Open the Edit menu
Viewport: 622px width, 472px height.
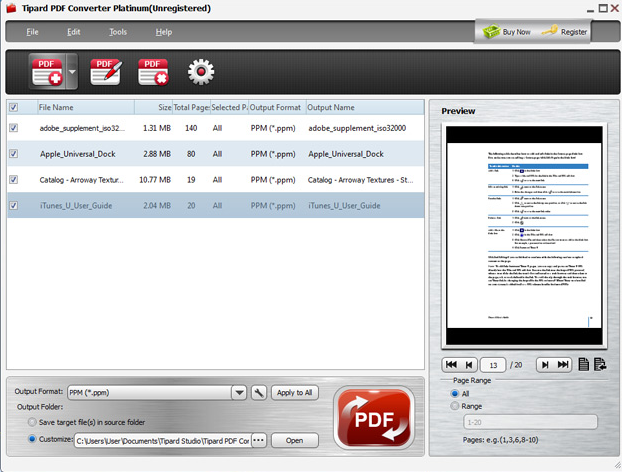tap(74, 32)
